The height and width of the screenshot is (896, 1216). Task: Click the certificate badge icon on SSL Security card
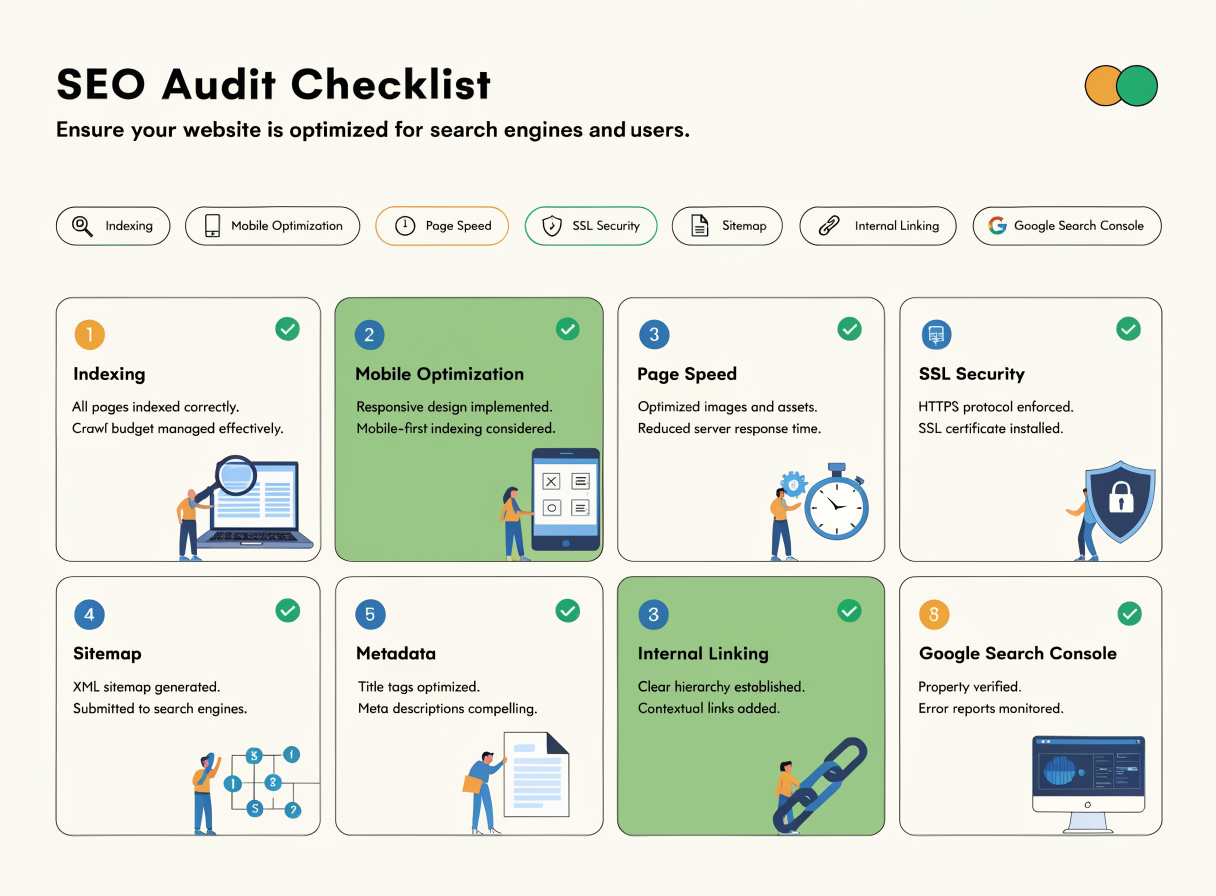tap(936, 335)
